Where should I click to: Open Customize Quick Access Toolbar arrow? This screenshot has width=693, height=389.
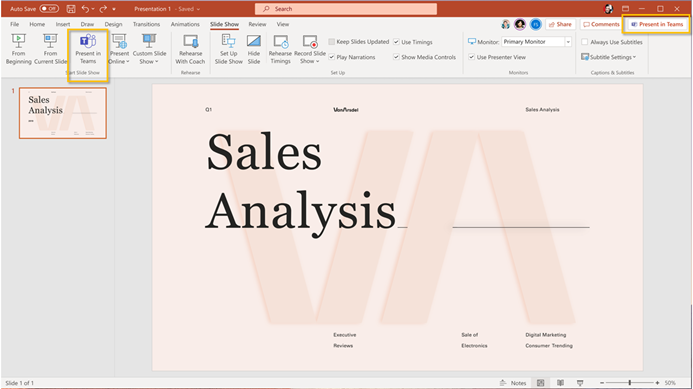click(x=114, y=9)
